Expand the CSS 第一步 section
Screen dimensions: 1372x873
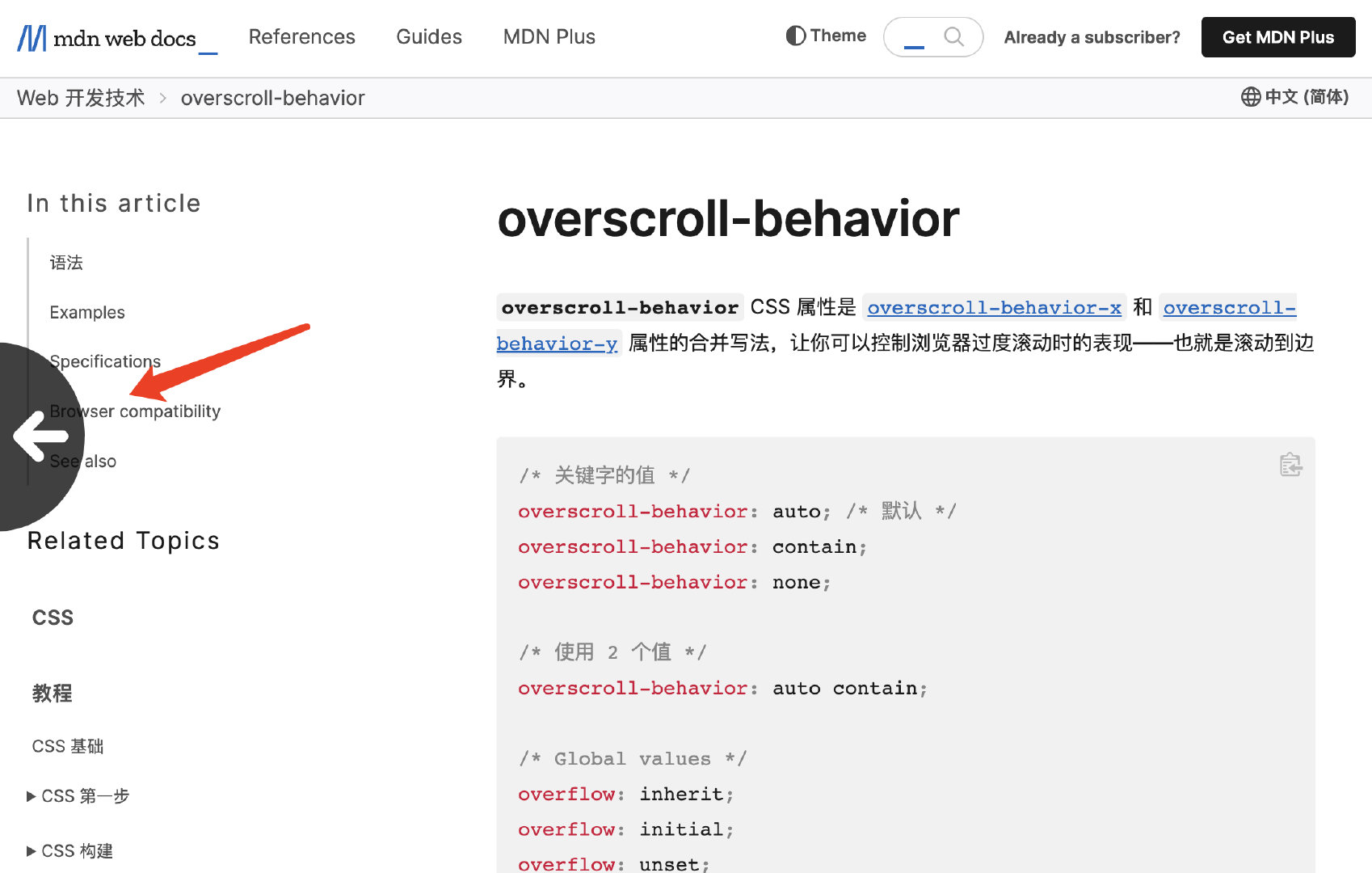pos(78,796)
